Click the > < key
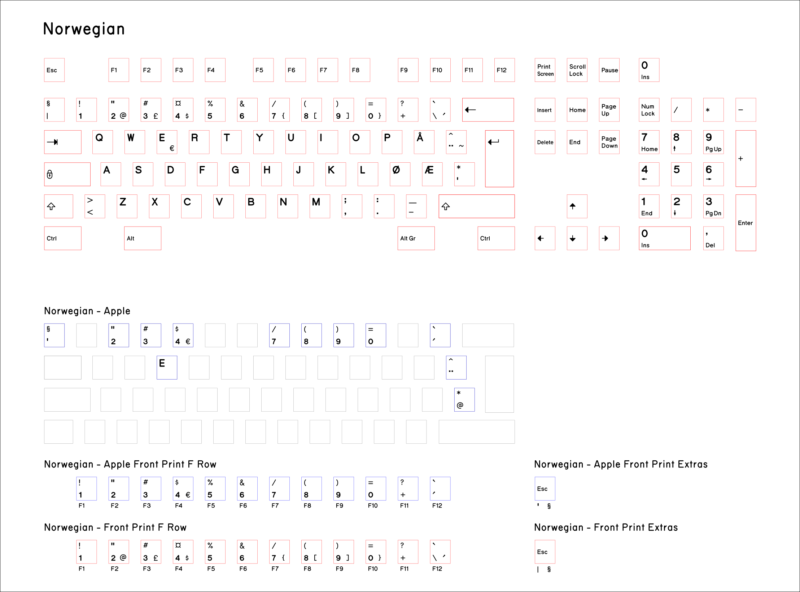Screen dimensions: 800x592 point(94,206)
